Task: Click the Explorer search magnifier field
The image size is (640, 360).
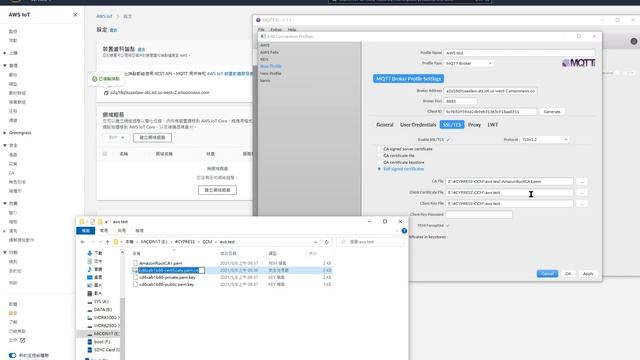Action: (370, 242)
